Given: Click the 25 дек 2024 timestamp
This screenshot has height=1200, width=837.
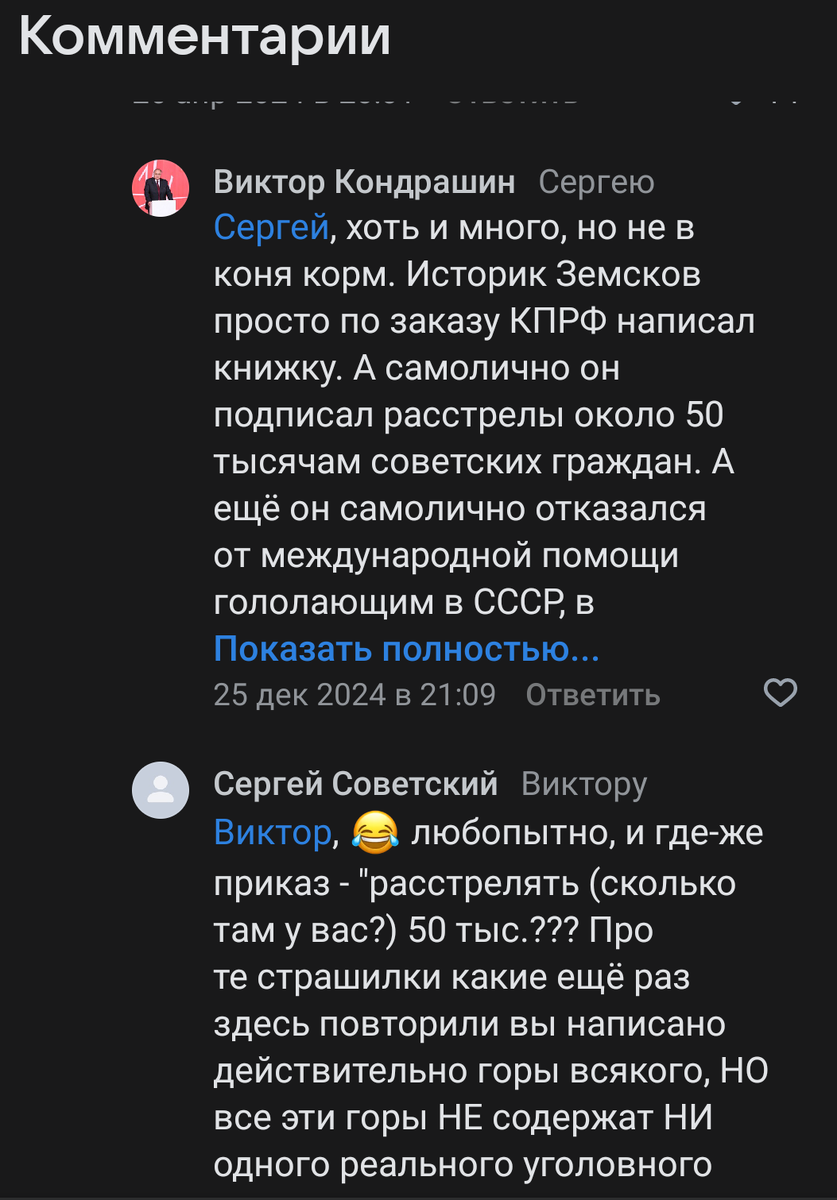Looking at the screenshot, I should tap(353, 694).
